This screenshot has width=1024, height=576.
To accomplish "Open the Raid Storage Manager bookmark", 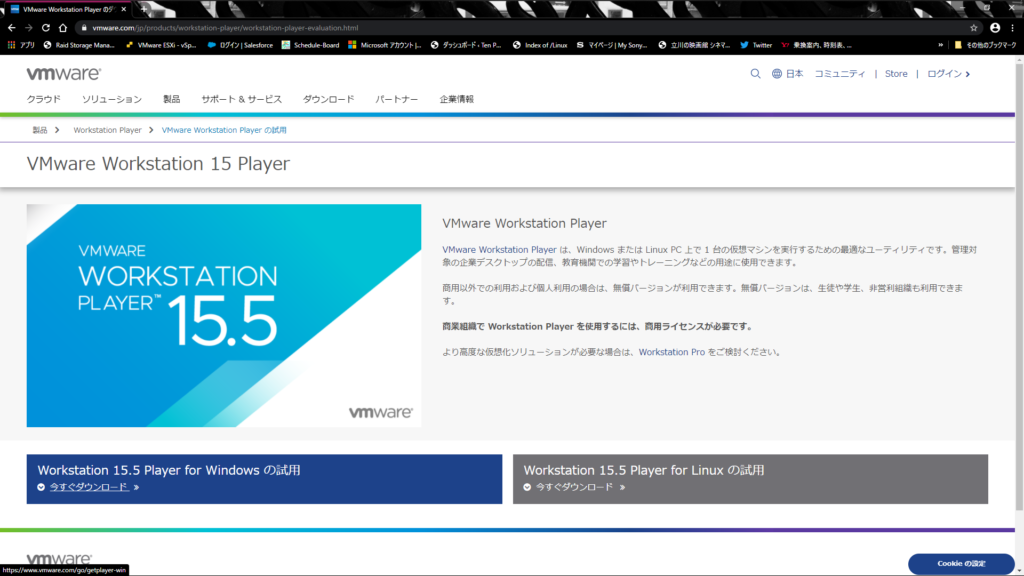I will (x=79, y=45).
